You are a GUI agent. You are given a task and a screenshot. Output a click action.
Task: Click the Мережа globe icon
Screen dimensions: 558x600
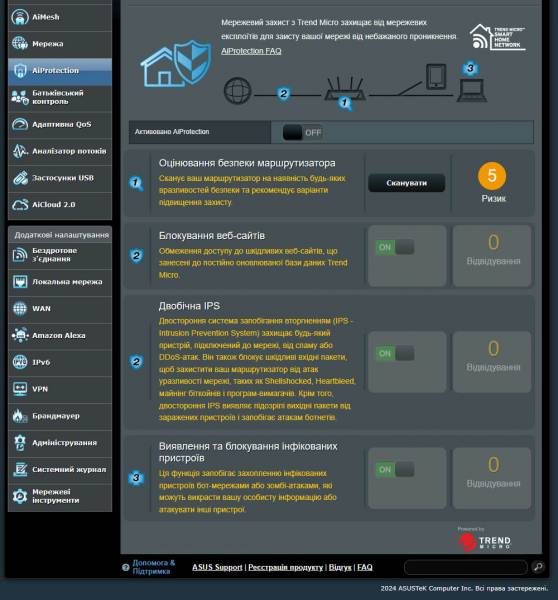tap(20, 43)
